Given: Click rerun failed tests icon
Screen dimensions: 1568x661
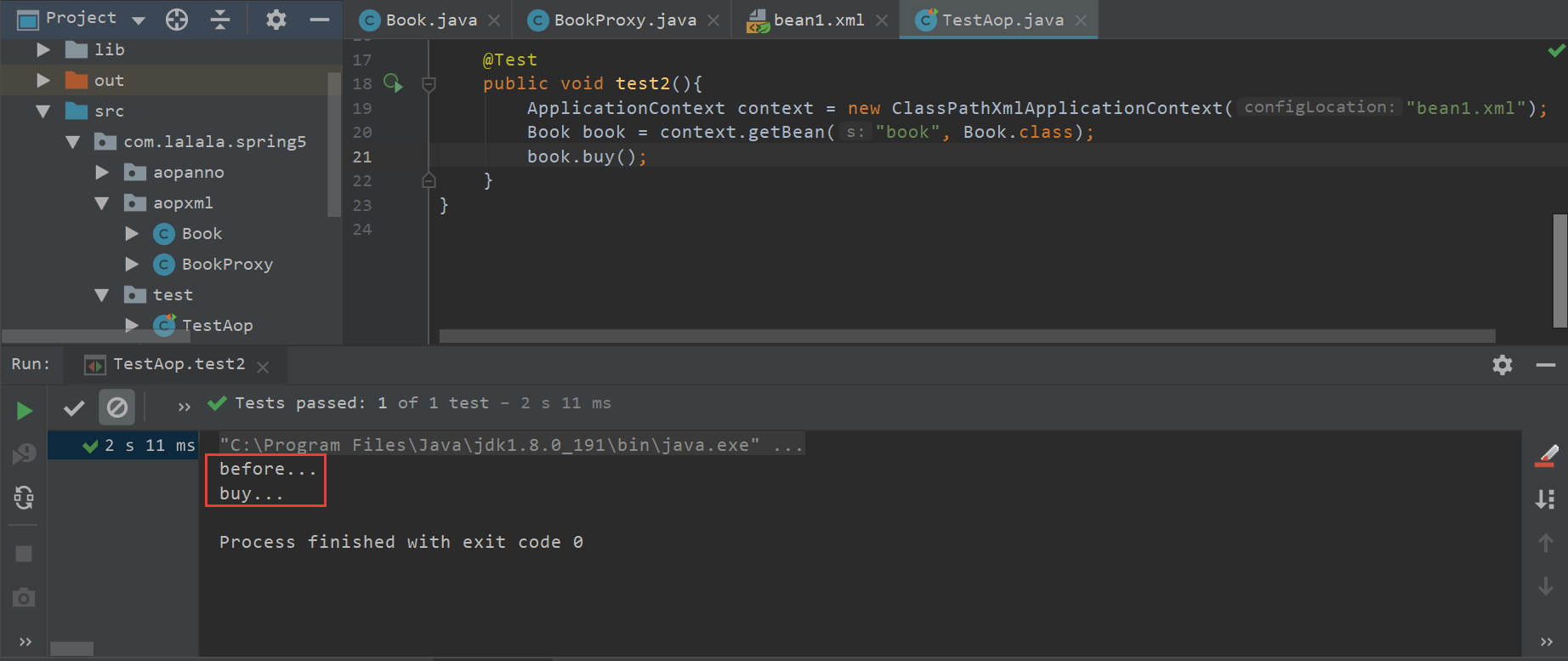Looking at the screenshot, I should 25,453.
